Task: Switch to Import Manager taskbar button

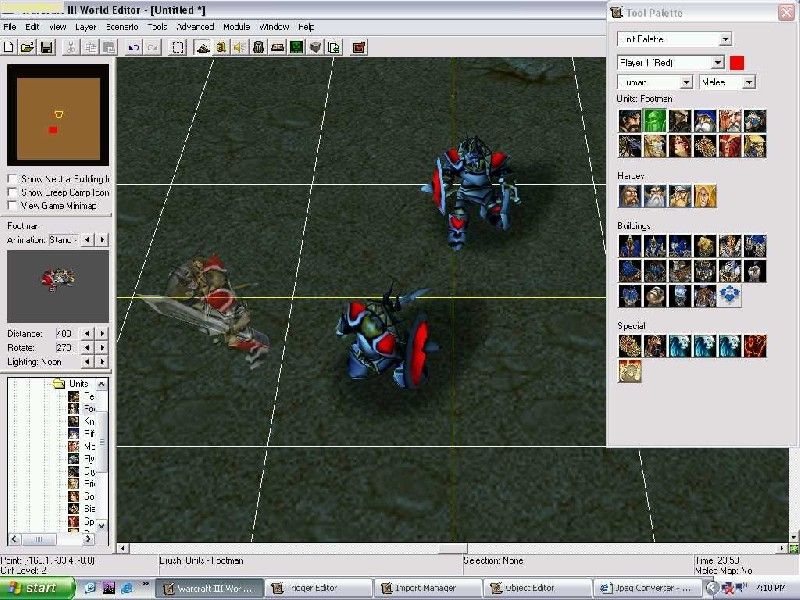Action: 428,588
